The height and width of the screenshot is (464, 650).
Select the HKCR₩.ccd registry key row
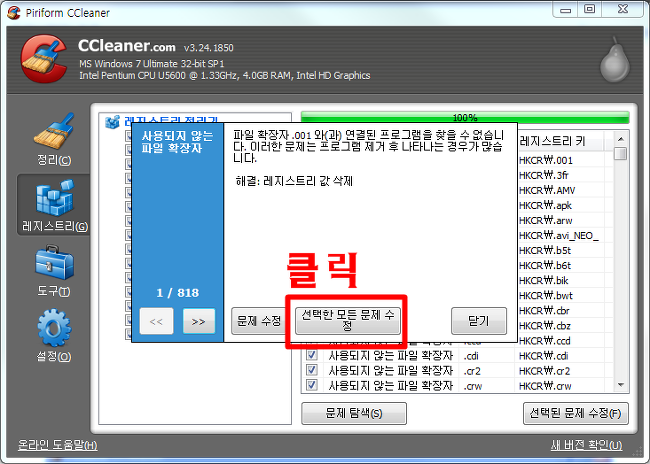[x=545, y=340]
